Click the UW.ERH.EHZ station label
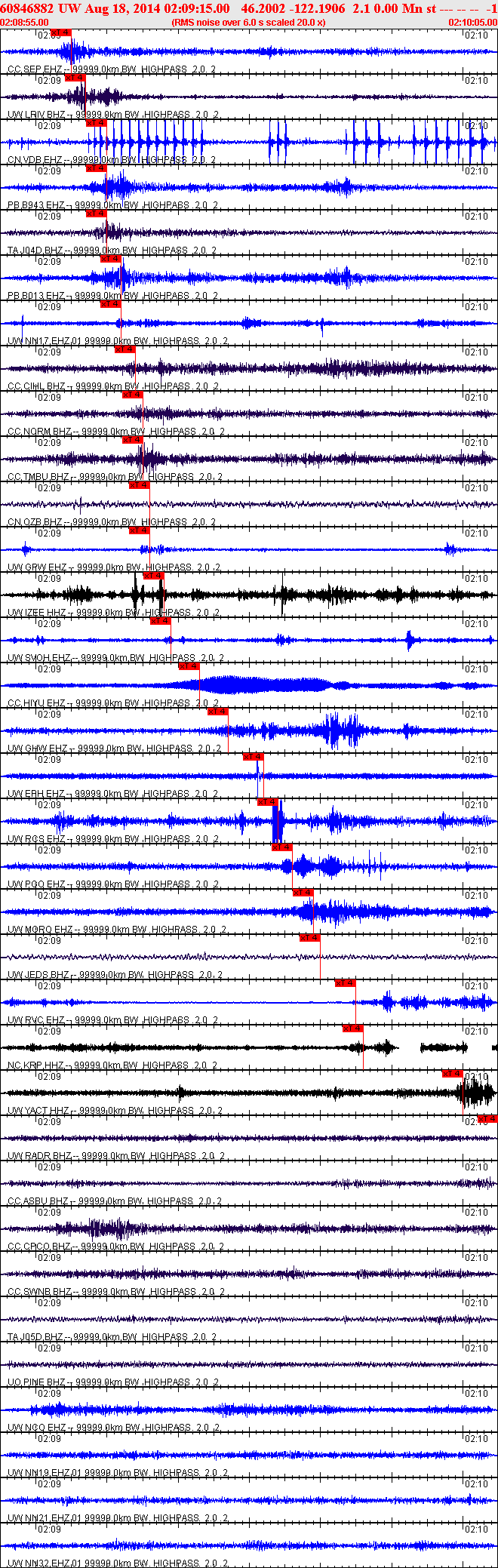498x1568 pixels. coord(37,794)
